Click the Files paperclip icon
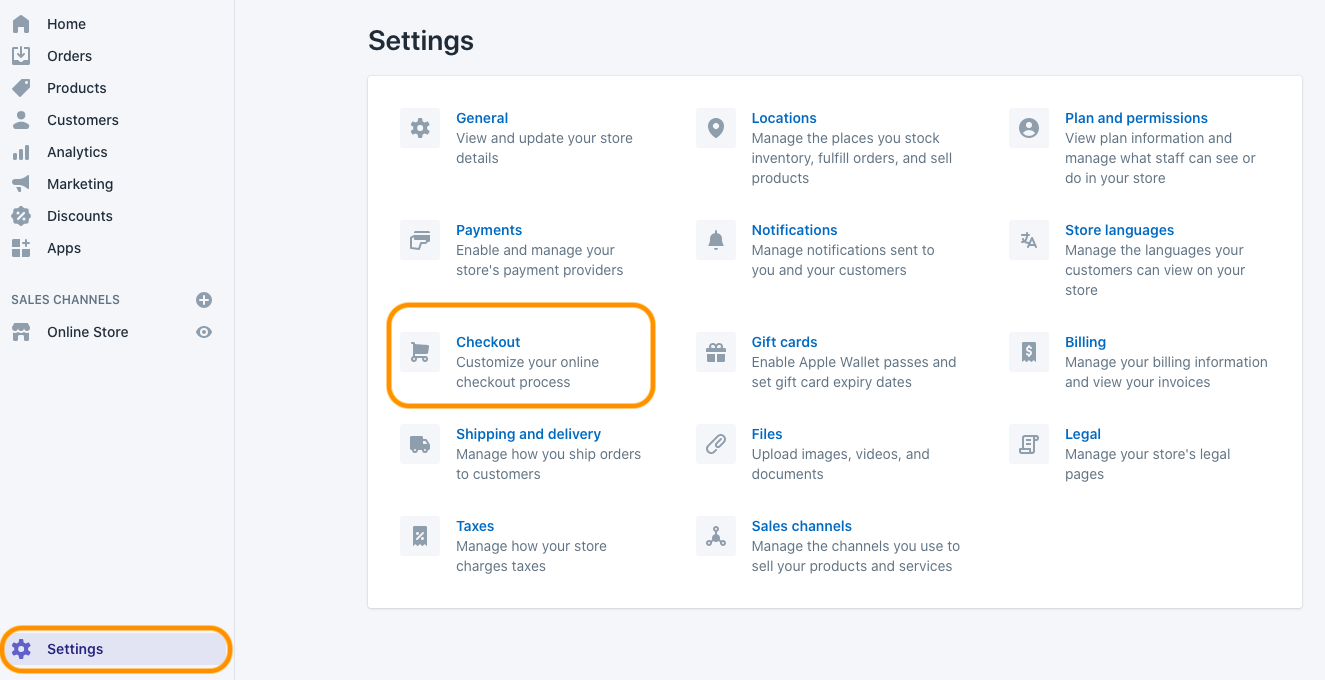Screen dimensions: 1325x680 point(716,444)
